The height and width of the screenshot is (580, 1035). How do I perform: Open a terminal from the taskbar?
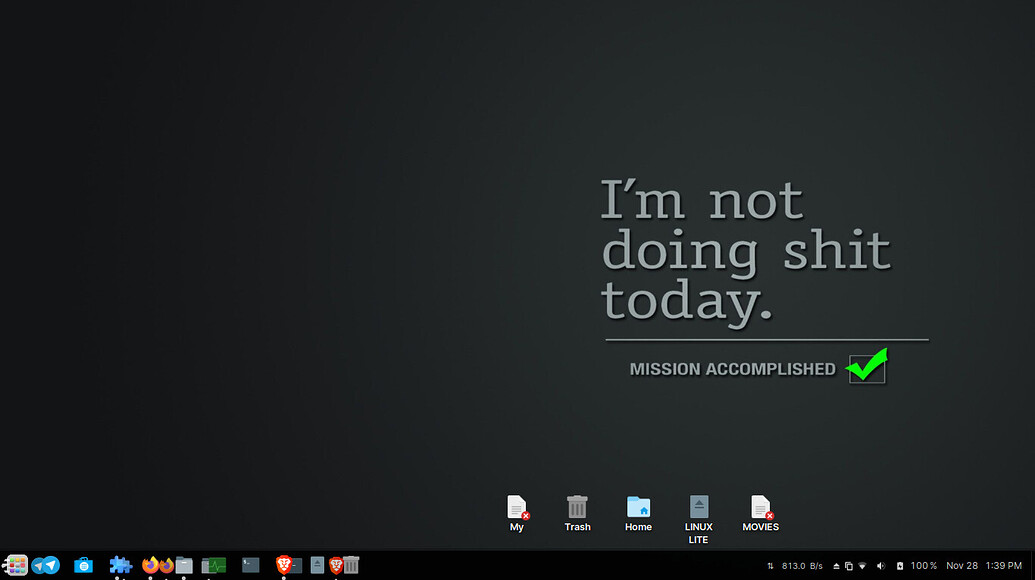coord(251,565)
